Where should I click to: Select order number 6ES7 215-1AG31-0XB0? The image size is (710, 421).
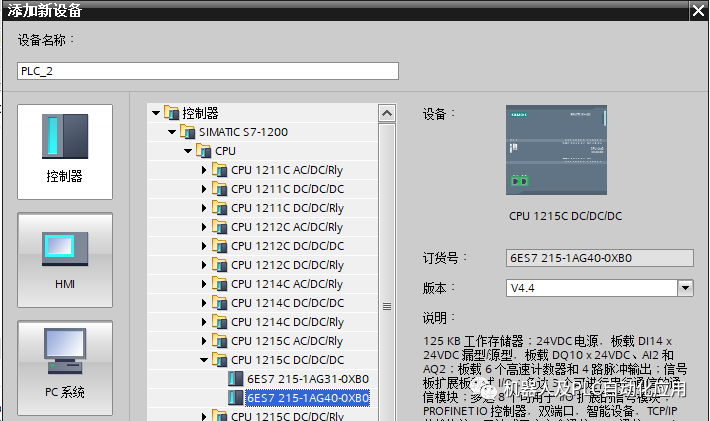[x=308, y=379]
